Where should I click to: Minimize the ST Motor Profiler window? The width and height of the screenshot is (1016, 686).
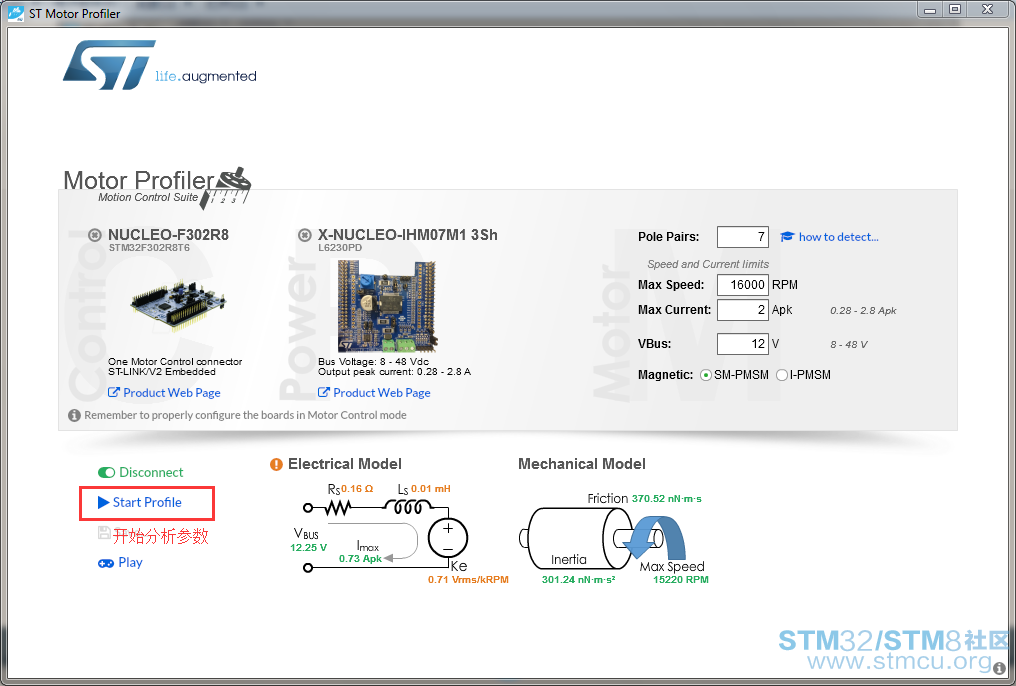pyautogui.click(x=930, y=10)
